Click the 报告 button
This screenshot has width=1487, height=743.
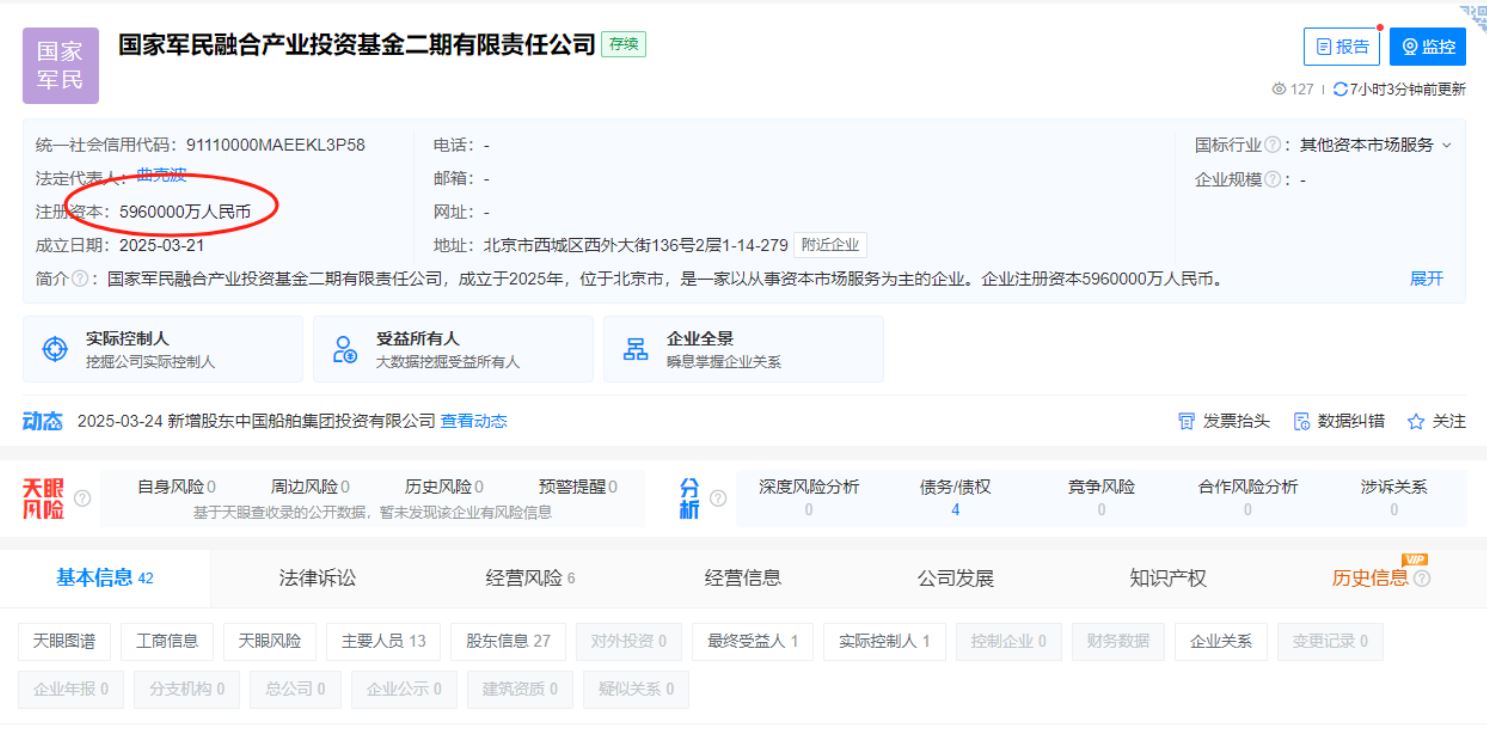1341,47
